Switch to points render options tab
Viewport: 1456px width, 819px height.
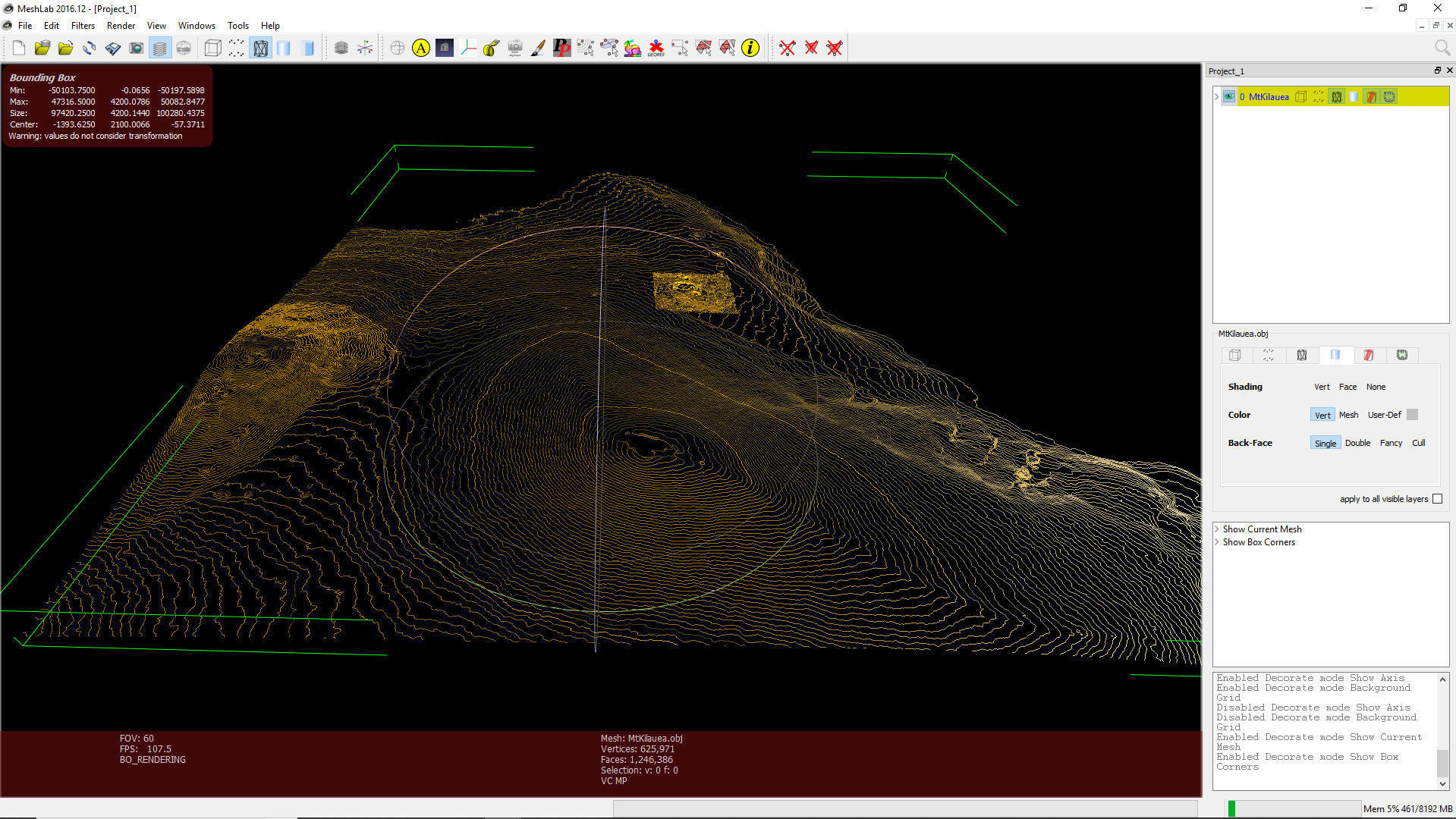coord(1268,355)
